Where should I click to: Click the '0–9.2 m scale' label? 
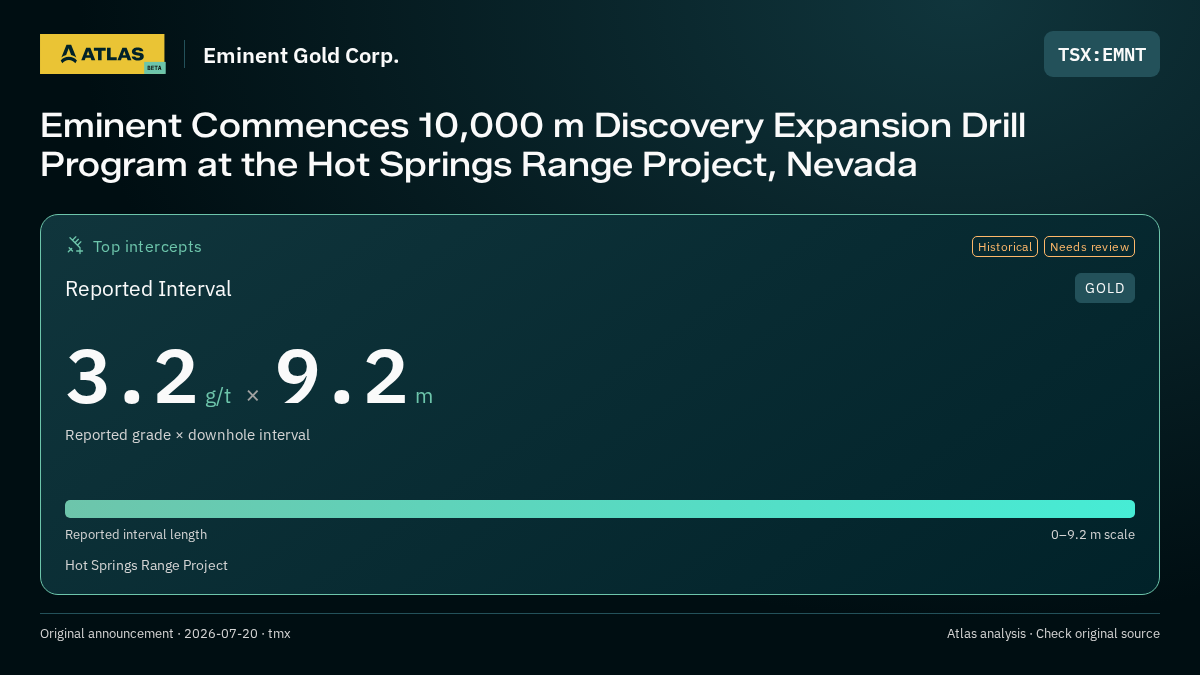[x=1093, y=535]
